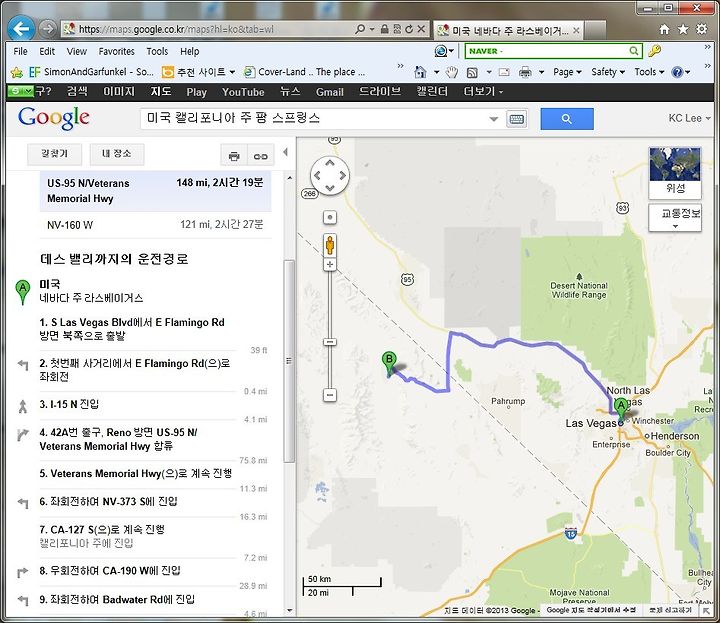Collapse side panel with the small left arrow

coord(286,152)
